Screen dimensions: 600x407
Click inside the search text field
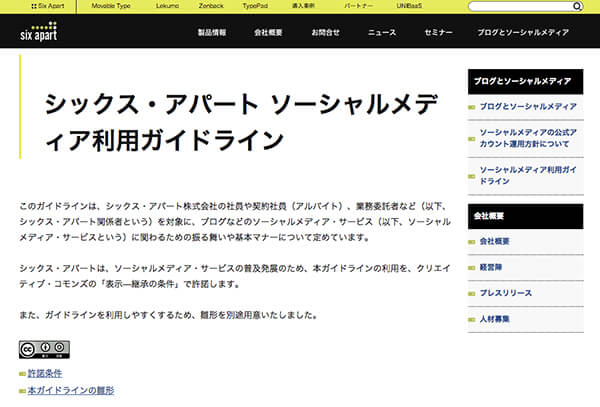tap(518, 6)
